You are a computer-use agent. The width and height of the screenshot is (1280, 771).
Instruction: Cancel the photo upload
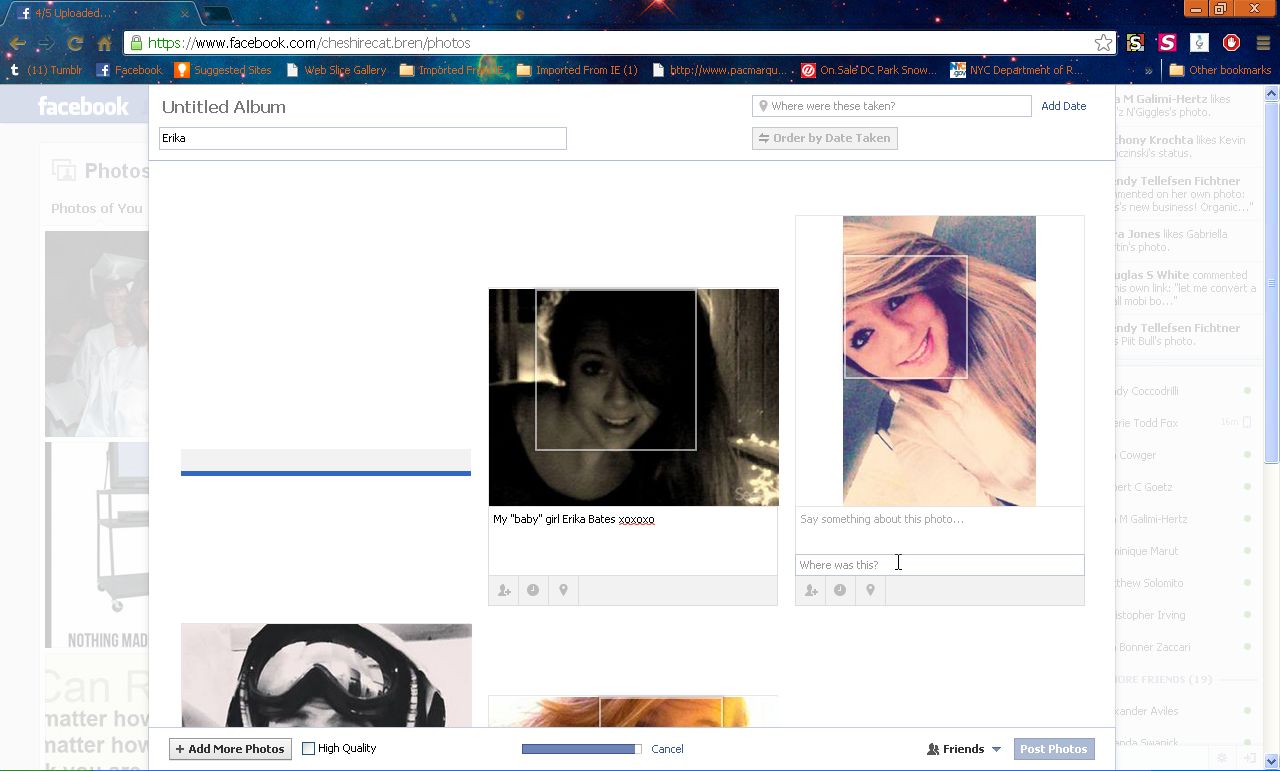pyautogui.click(x=667, y=749)
